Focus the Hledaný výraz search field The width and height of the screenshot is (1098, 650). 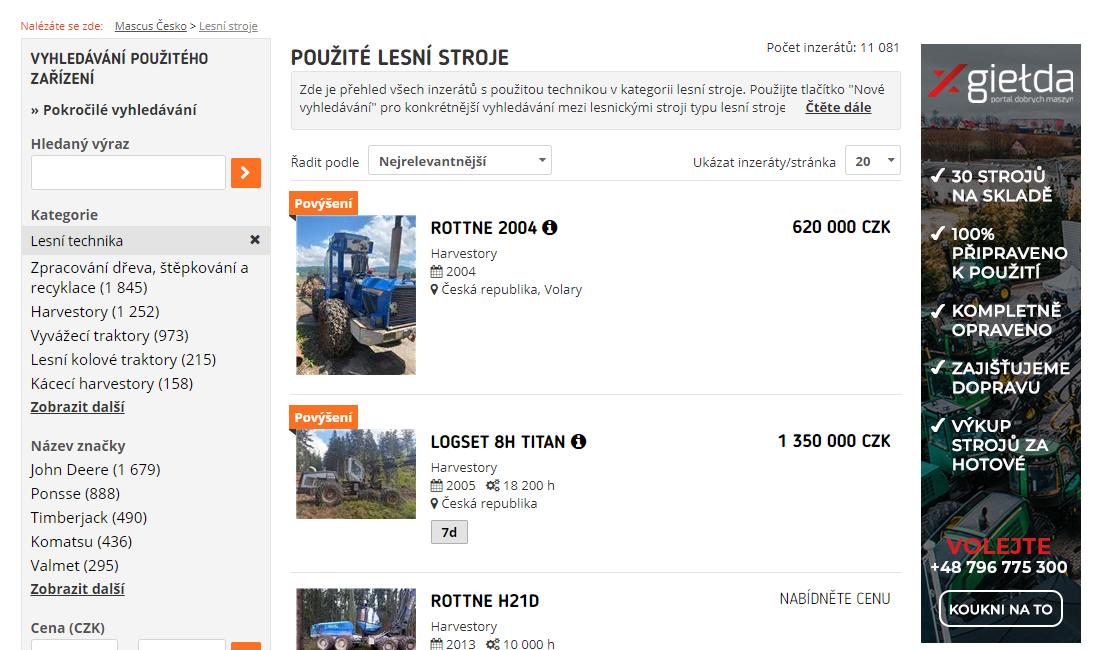128,172
